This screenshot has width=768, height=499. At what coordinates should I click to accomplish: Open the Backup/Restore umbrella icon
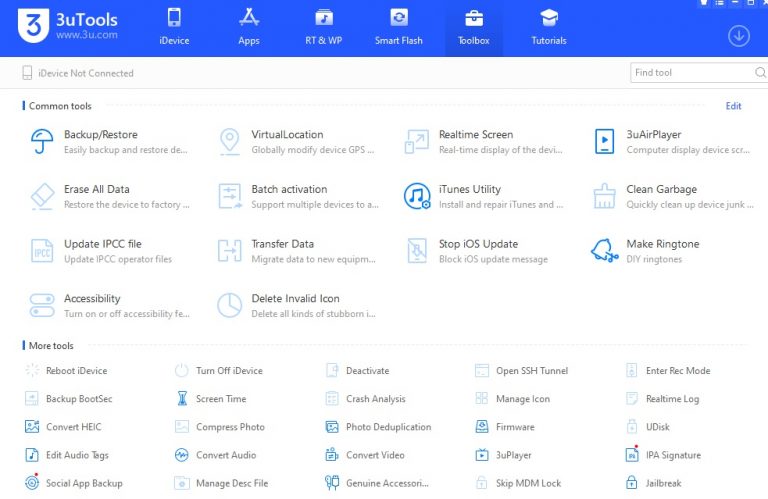point(42,141)
